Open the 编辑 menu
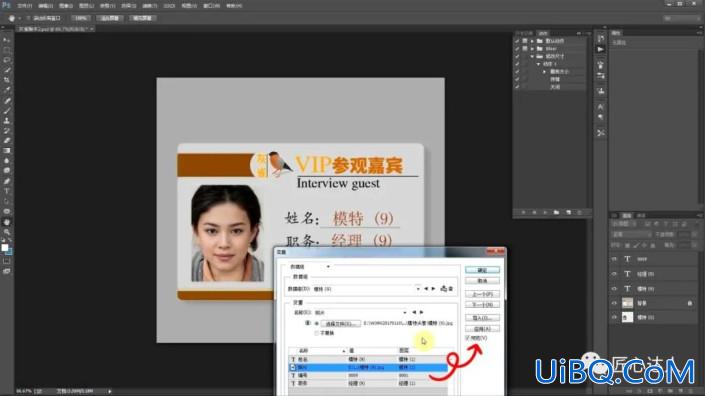 [x=45, y=6]
